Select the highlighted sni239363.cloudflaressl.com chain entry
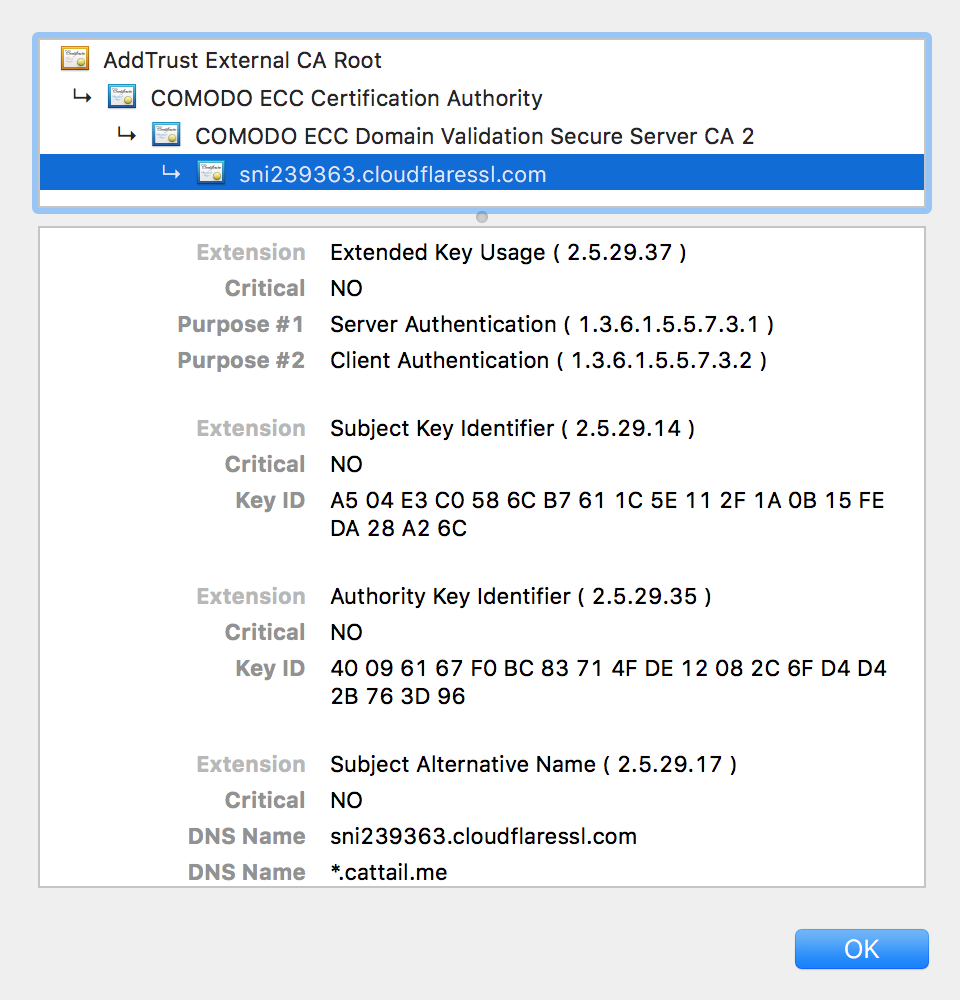The image size is (960, 1000). (x=392, y=174)
